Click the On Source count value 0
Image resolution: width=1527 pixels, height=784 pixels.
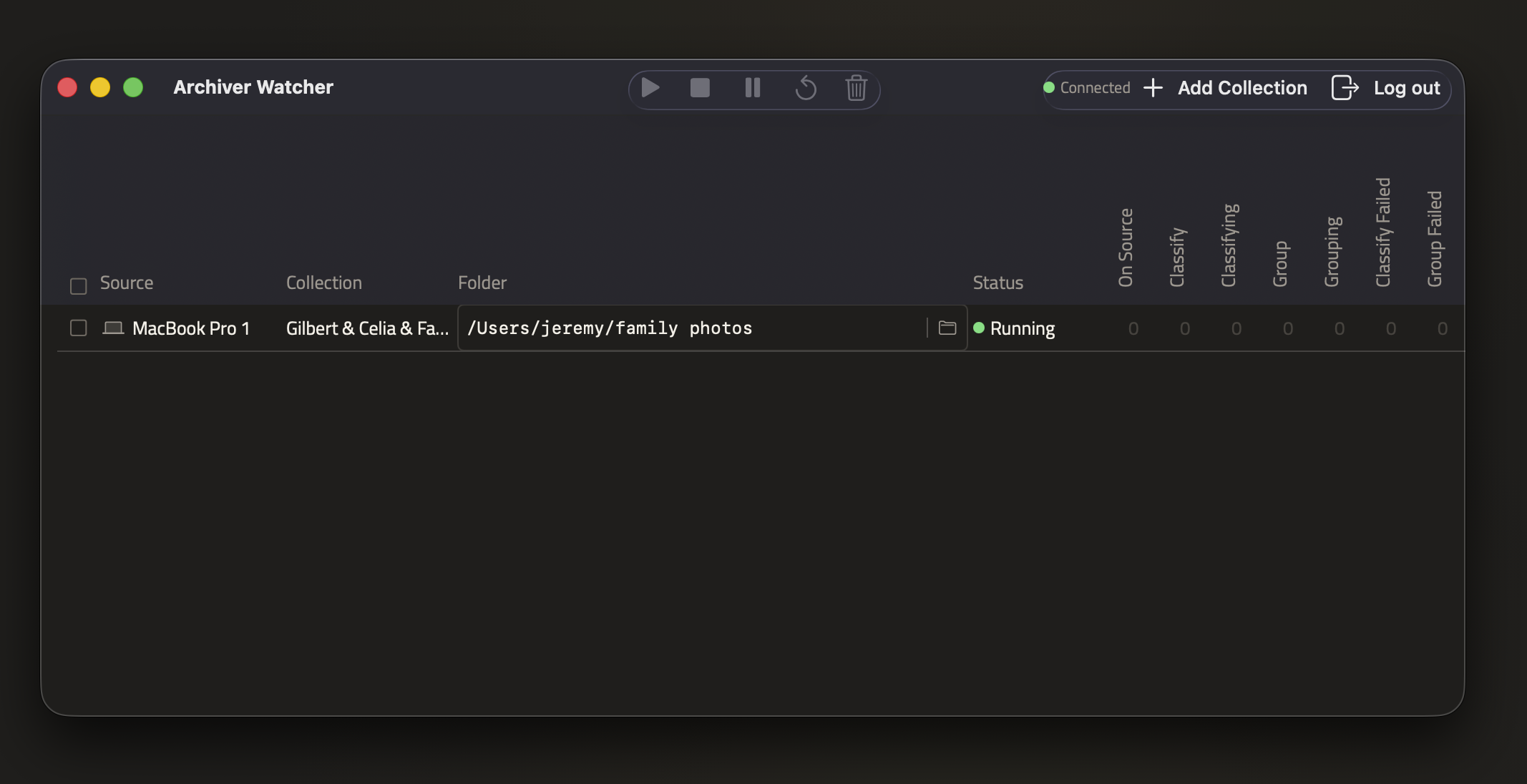click(1133, 328)
